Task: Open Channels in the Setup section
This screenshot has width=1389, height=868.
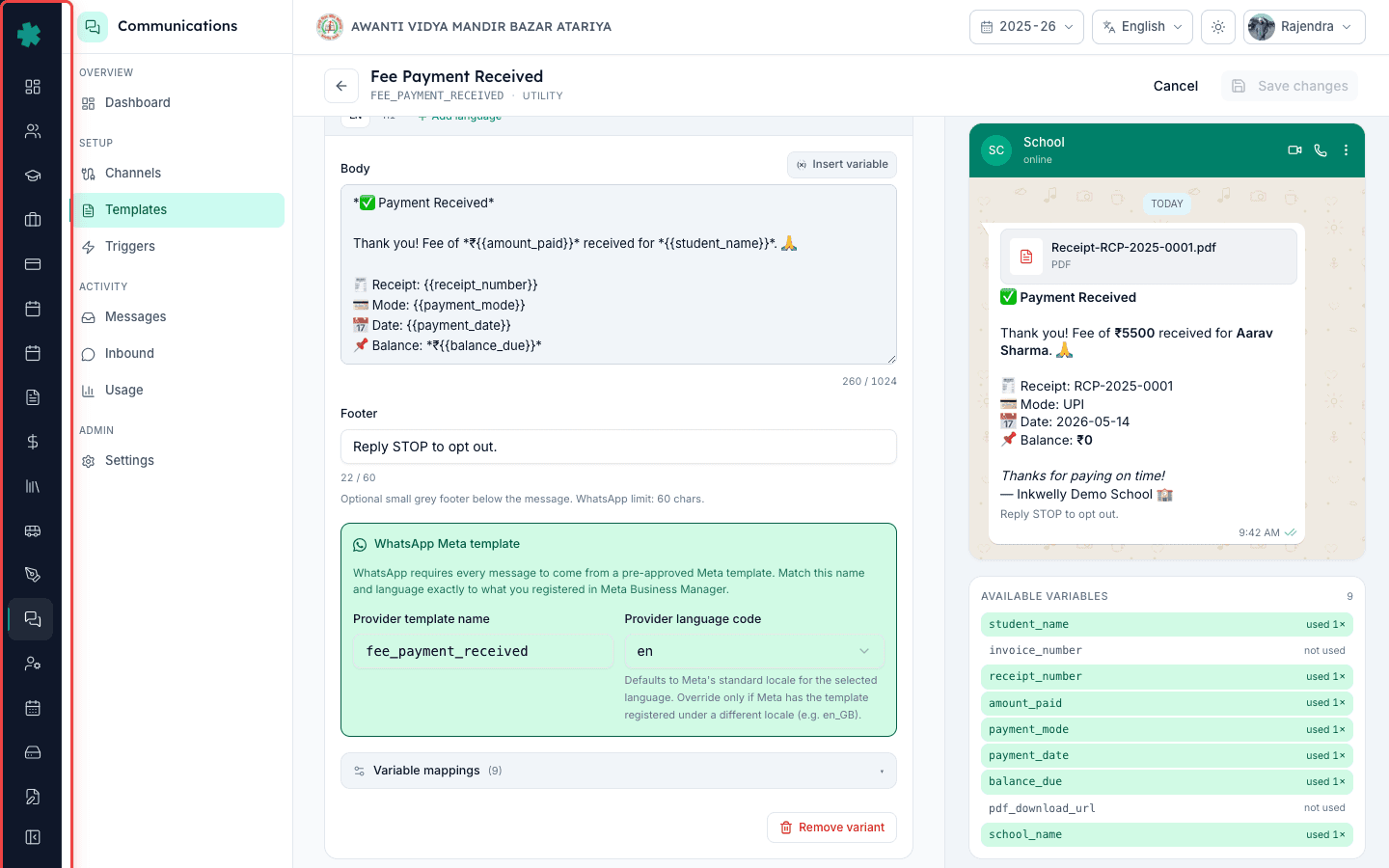Action: (x=178, y=174)
